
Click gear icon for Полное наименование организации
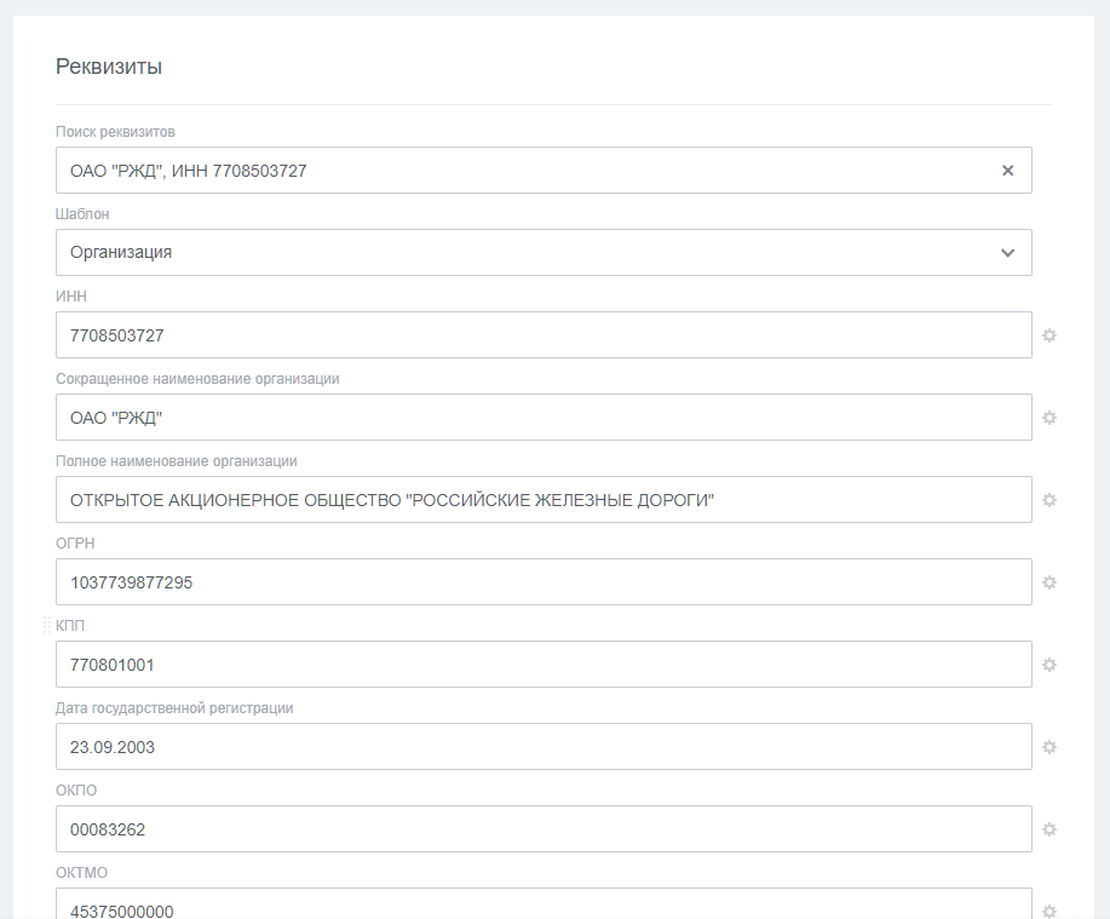[x=1049, y=500]
